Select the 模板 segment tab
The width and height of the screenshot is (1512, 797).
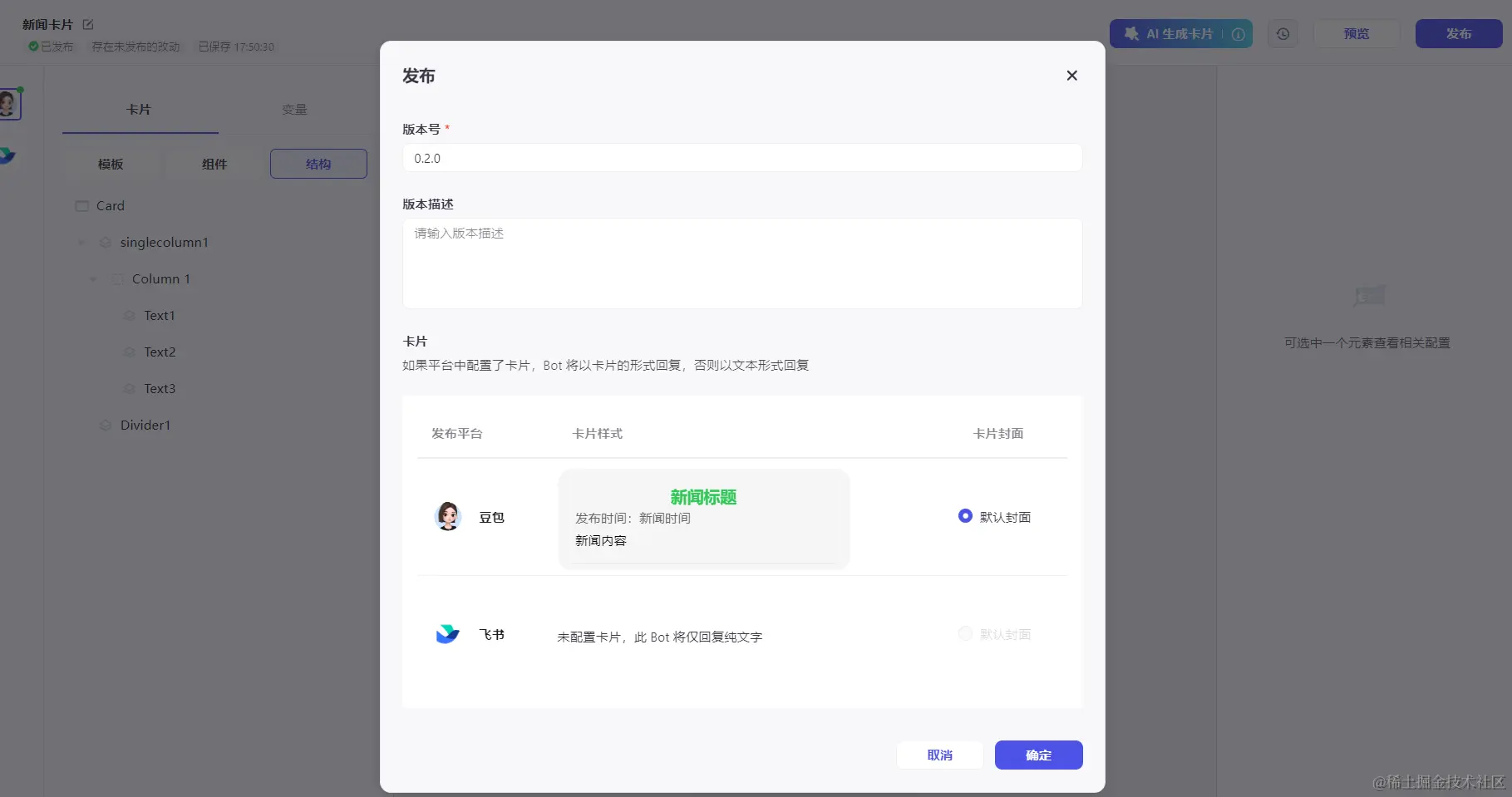(111, 164)
